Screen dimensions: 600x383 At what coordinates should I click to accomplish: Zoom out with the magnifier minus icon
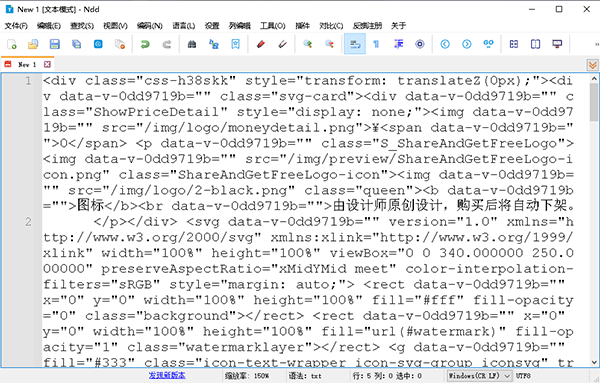point(329,44)
